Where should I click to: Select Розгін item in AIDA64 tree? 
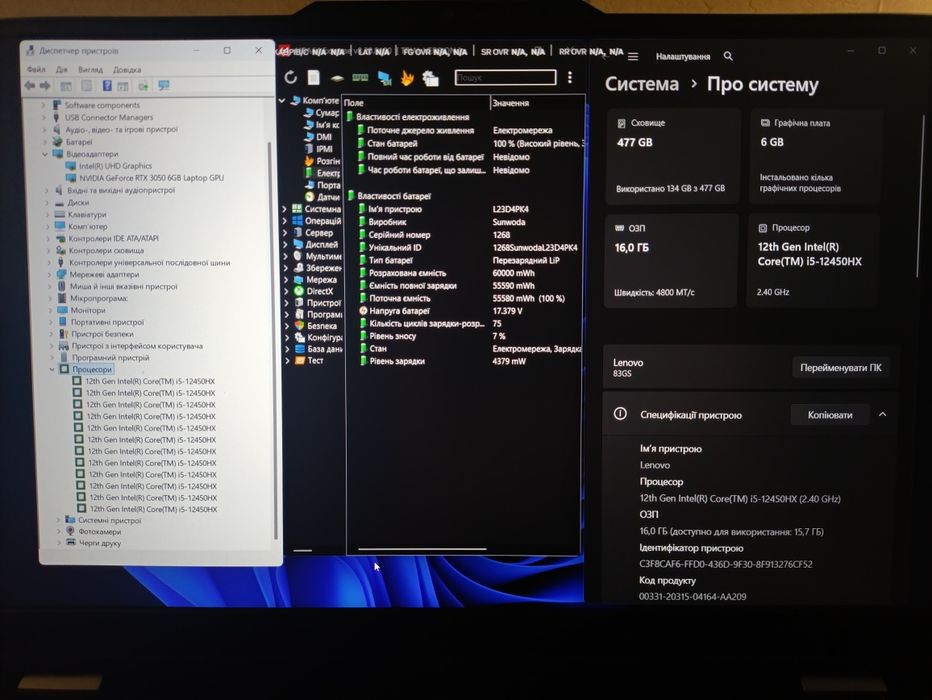click(x=322, y=161)
